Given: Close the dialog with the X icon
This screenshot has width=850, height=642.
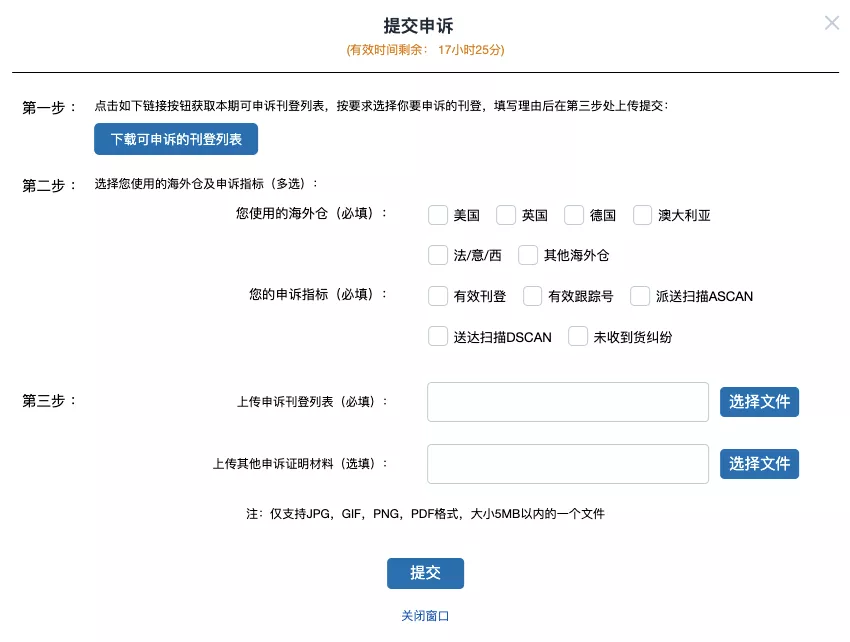Looking at the screenshot, I should [x=831, y=23].
